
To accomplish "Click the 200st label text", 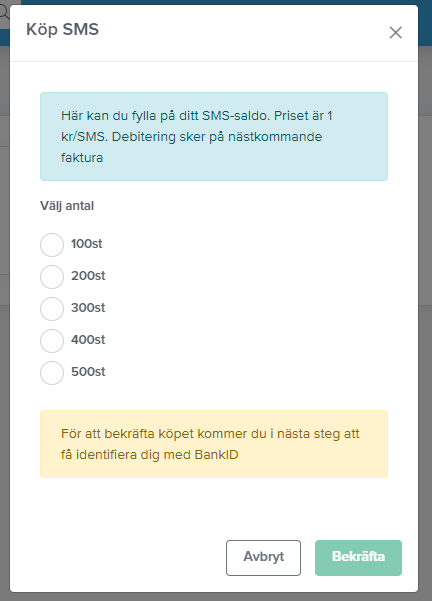I will [x=88, y=276].
